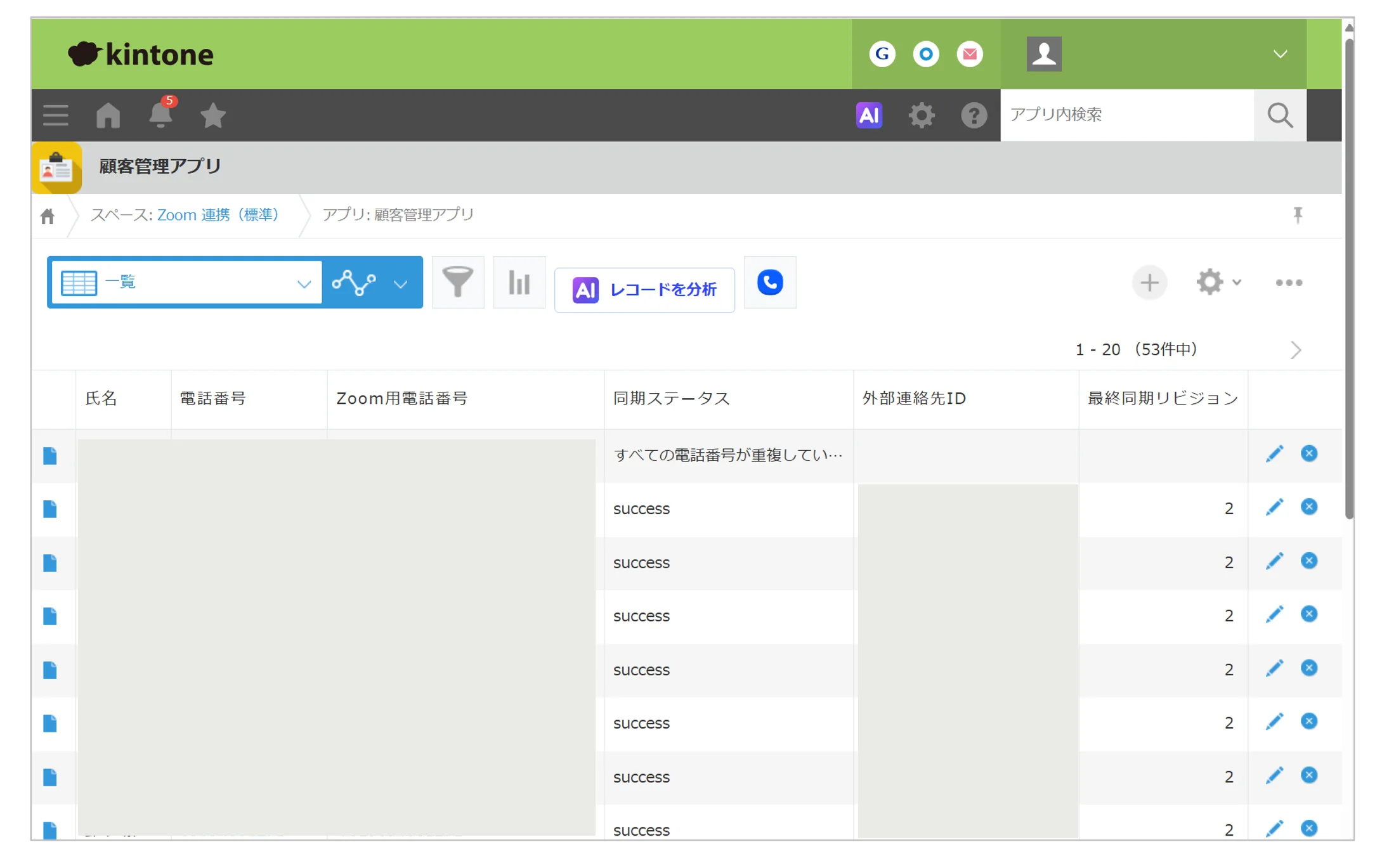Click the 顧客管理アプリ app title
The image size is (1382, 868).
point(160,167)
